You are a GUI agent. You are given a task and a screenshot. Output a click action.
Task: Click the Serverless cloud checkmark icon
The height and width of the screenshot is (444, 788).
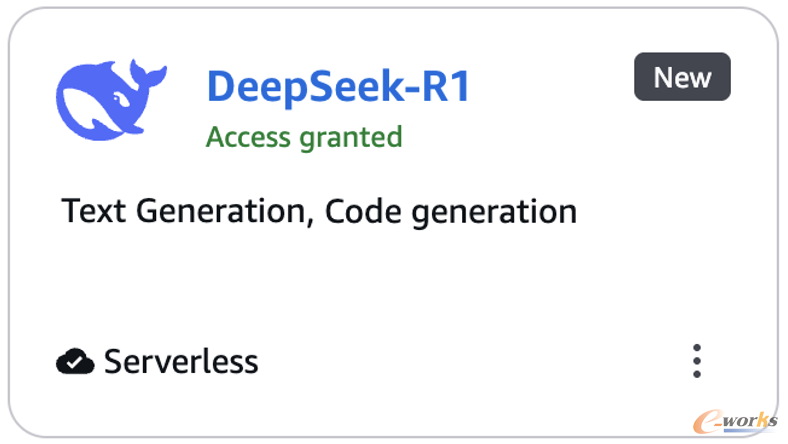[x=75, y=361]
